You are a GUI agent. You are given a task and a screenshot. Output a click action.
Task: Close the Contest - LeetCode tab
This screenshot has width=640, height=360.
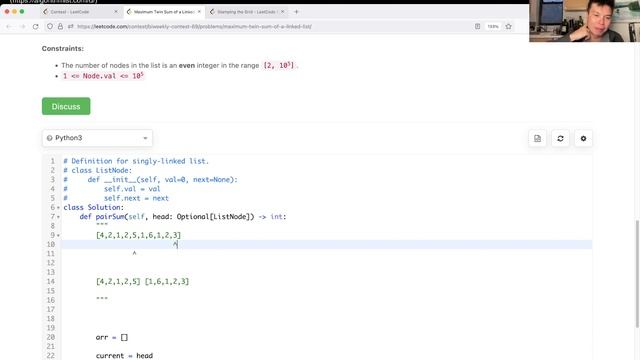point(116,12)
